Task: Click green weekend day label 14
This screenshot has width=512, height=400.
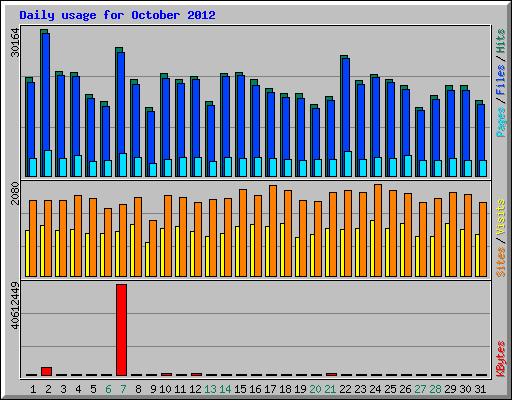Action: [225, 389]
